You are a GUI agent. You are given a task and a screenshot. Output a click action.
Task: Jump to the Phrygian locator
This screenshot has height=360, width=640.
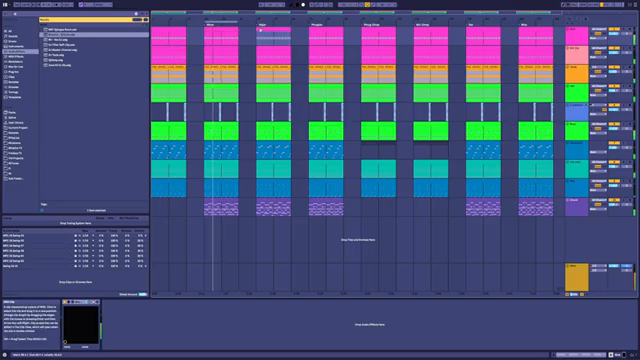[x=316, y=24]
